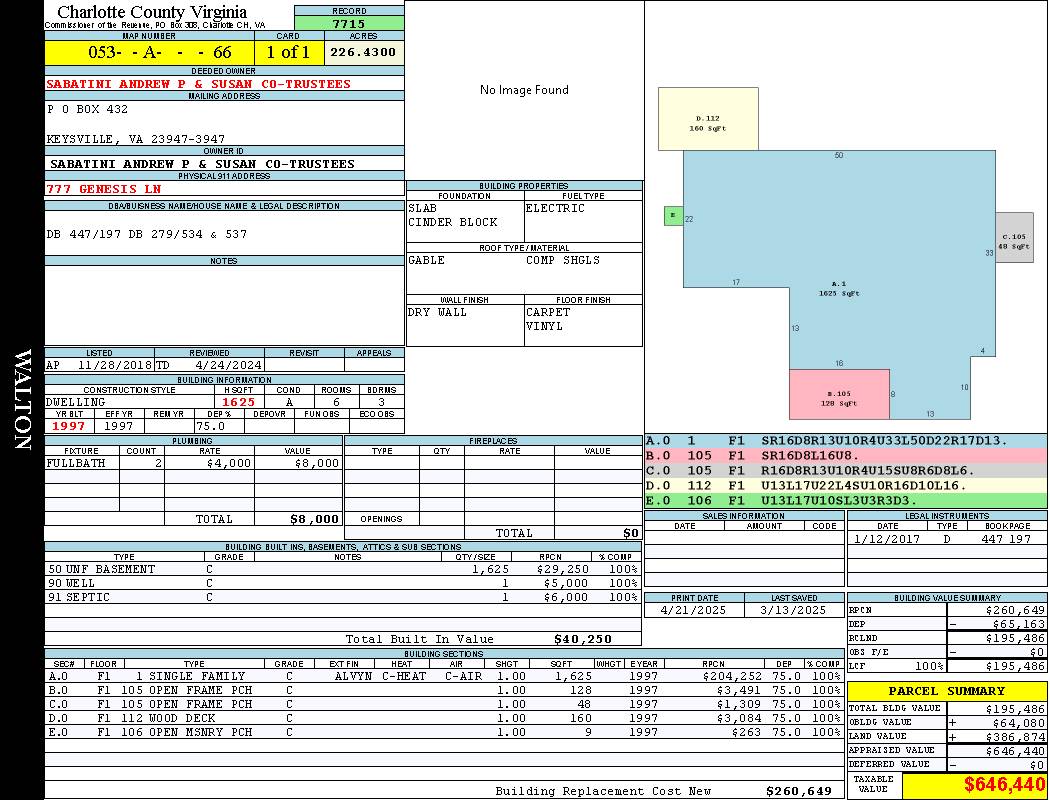Click floor finish 'CARPET'

[x=548, y=313]
